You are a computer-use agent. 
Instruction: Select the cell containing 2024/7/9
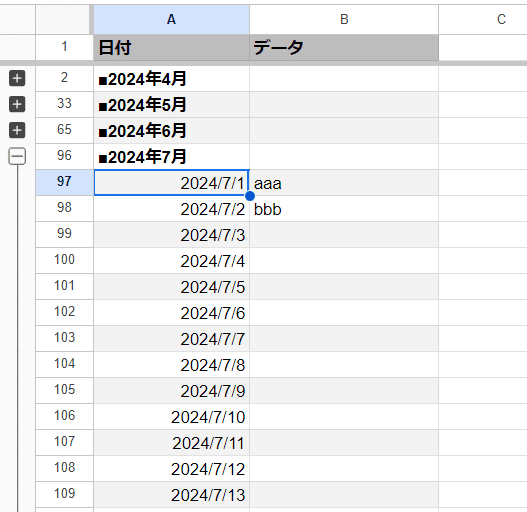click(171, 390)
